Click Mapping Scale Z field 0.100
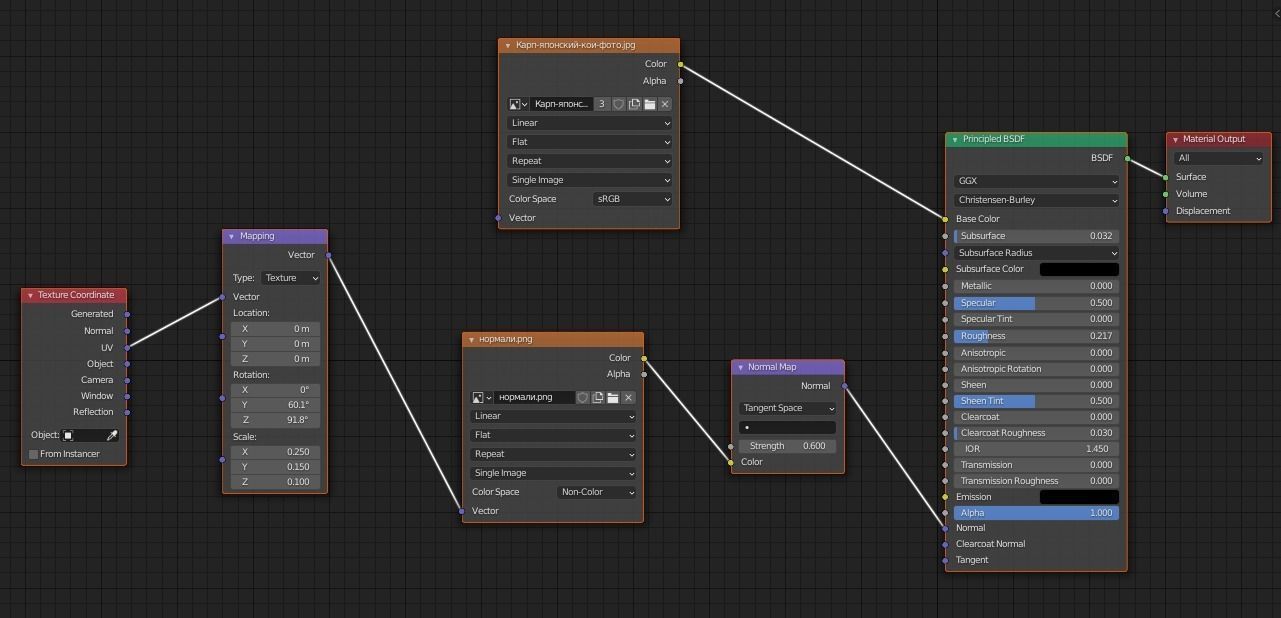The height and width of the screenshot is (618, 1281). (276, 482)
